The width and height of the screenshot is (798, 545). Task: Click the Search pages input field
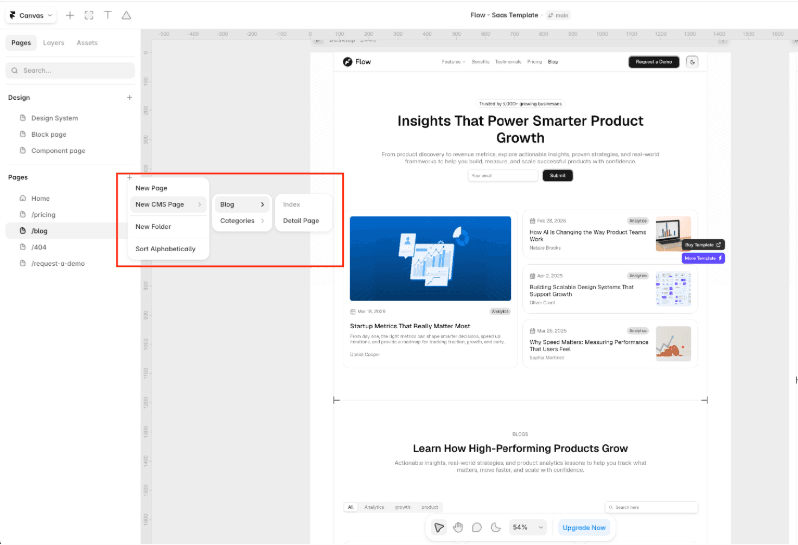70,70
